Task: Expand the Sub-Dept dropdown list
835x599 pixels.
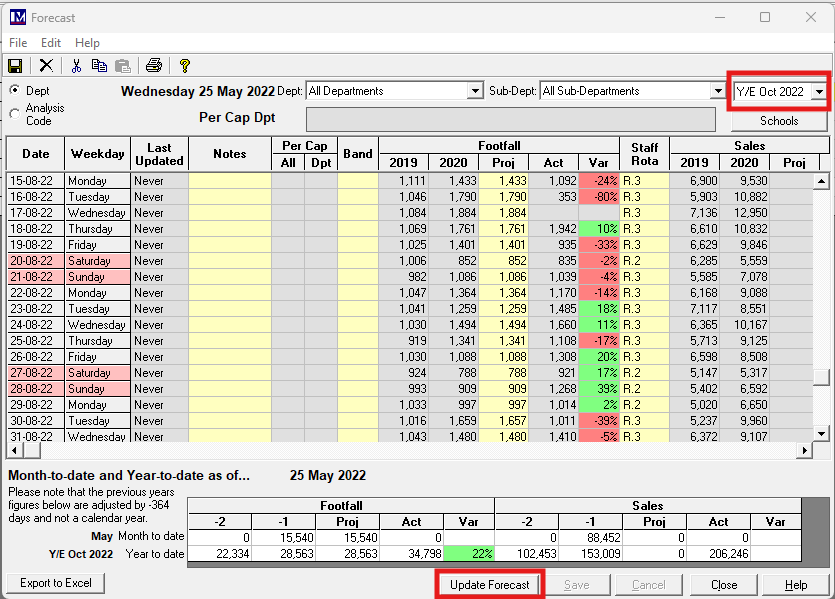Action: [x=717, y=91]
